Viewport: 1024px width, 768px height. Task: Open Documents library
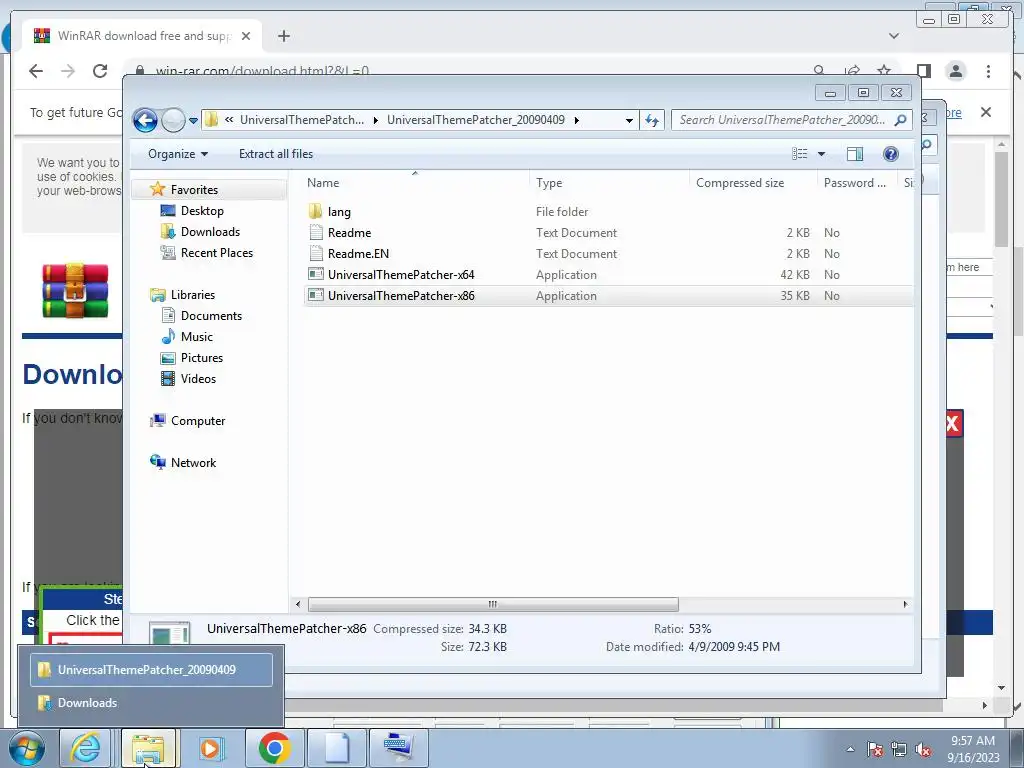tap(211, 315)
